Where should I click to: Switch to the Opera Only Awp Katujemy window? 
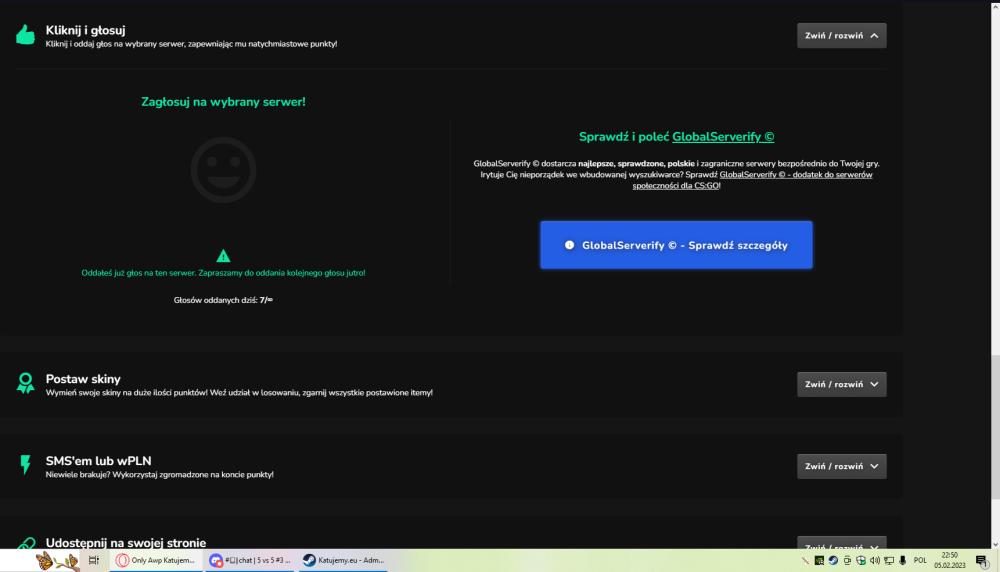[155, 561]
